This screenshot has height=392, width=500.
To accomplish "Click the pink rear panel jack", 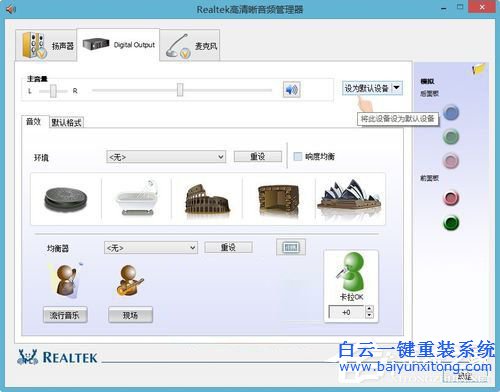I will click(x=451, y=161).
